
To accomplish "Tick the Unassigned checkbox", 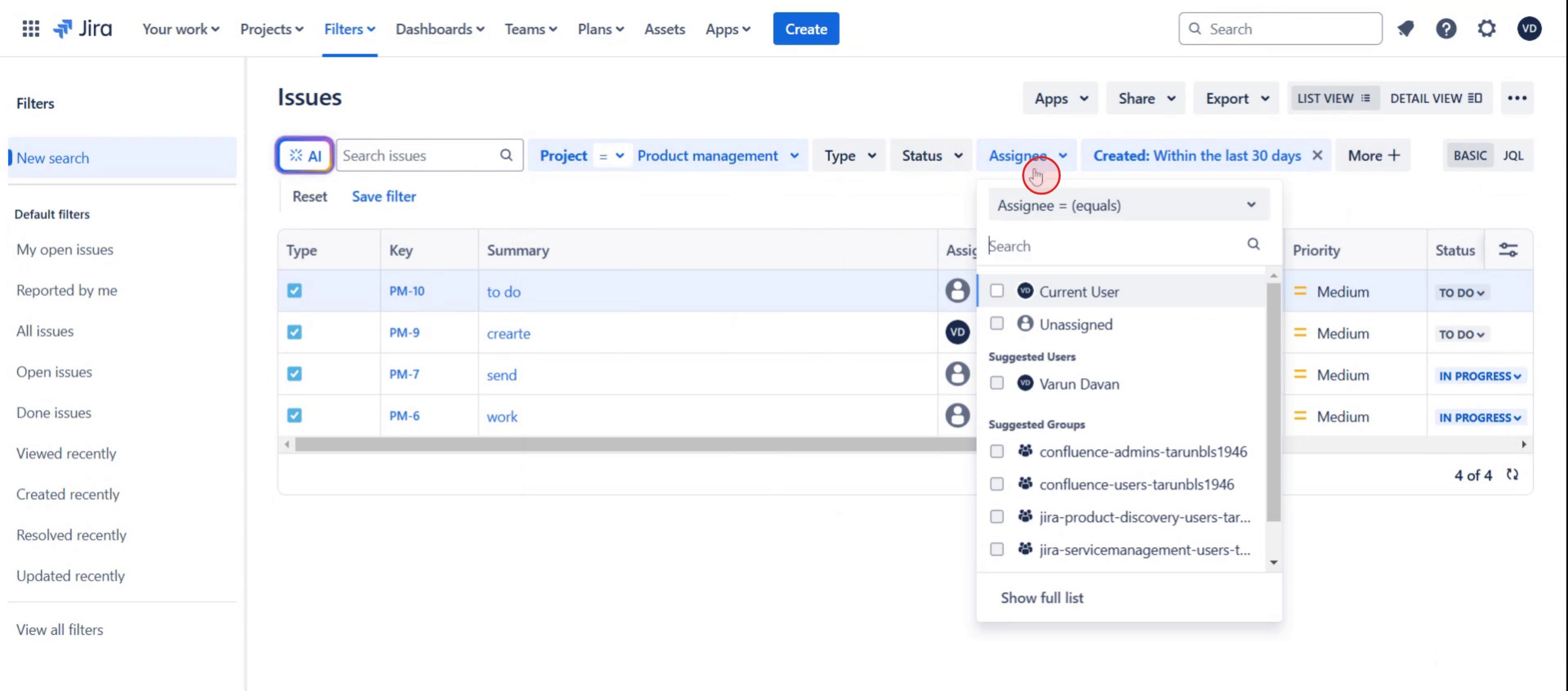I will pyautogui.click(x=997, y=324).
